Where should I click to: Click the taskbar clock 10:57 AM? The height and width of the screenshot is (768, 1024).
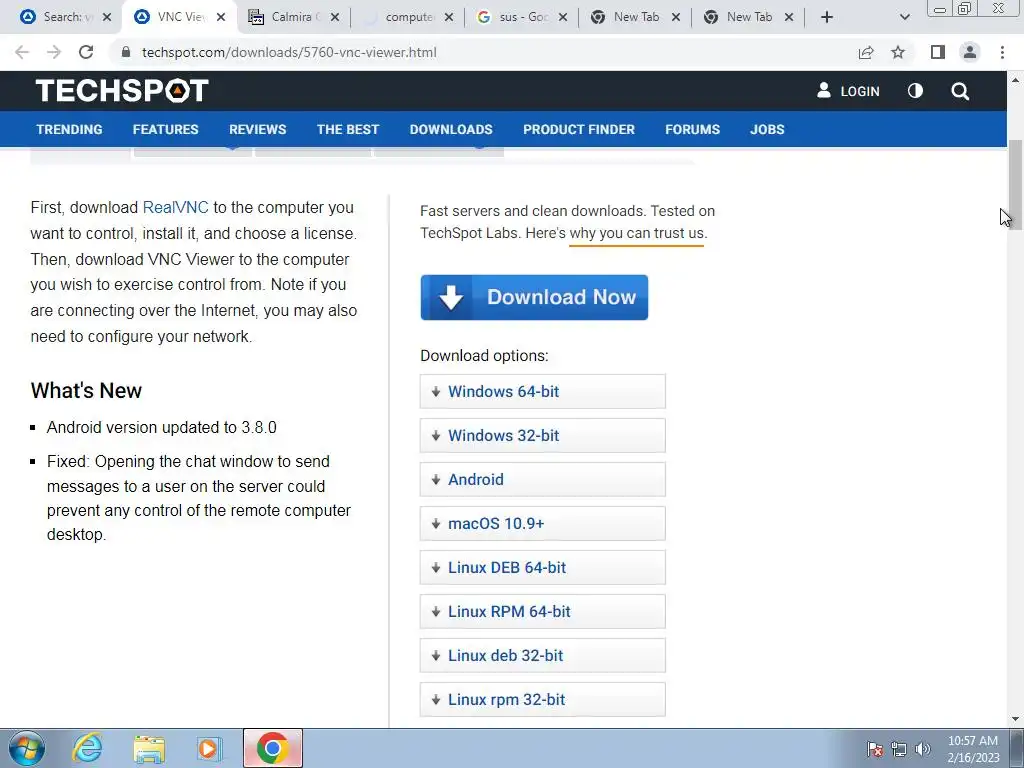[x=973, y=741]
